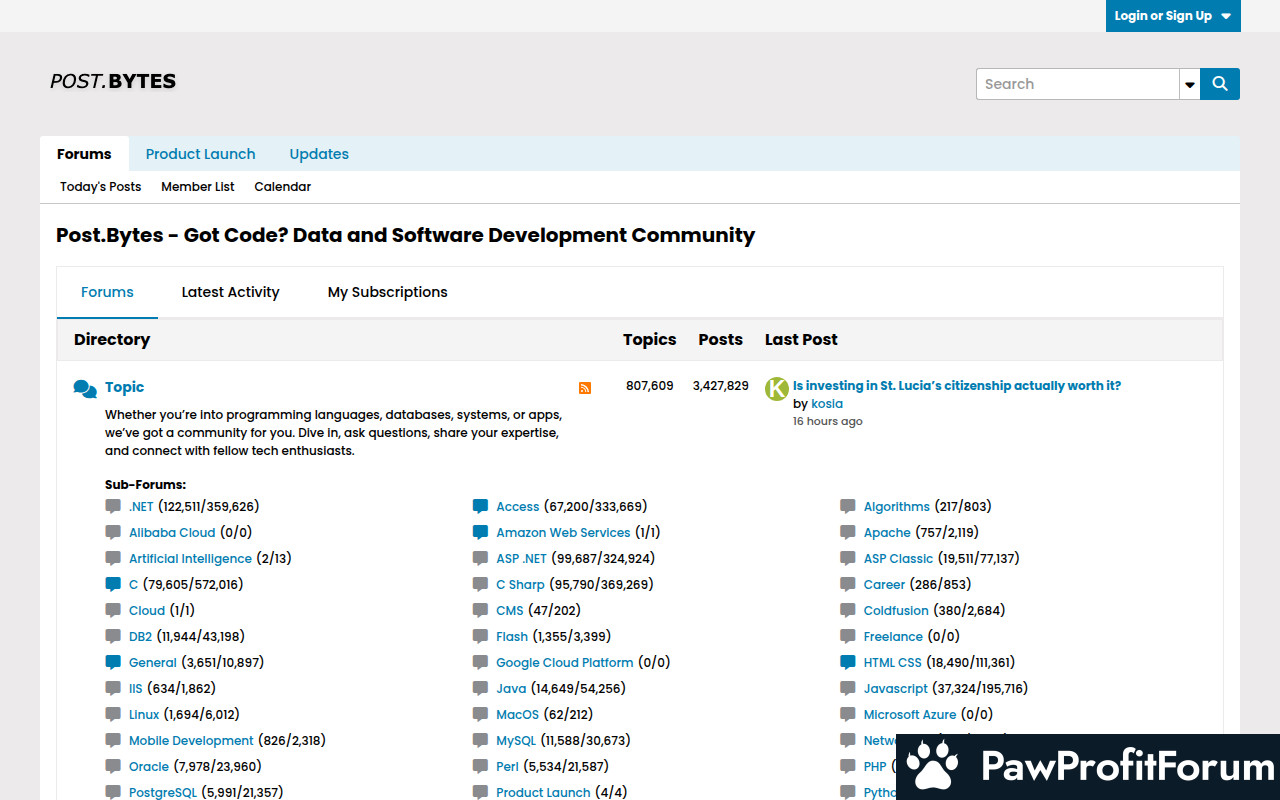This screenshot has width=1280, height=800.
Task: Switch to the Latest Activity tab
Action: 230,292
